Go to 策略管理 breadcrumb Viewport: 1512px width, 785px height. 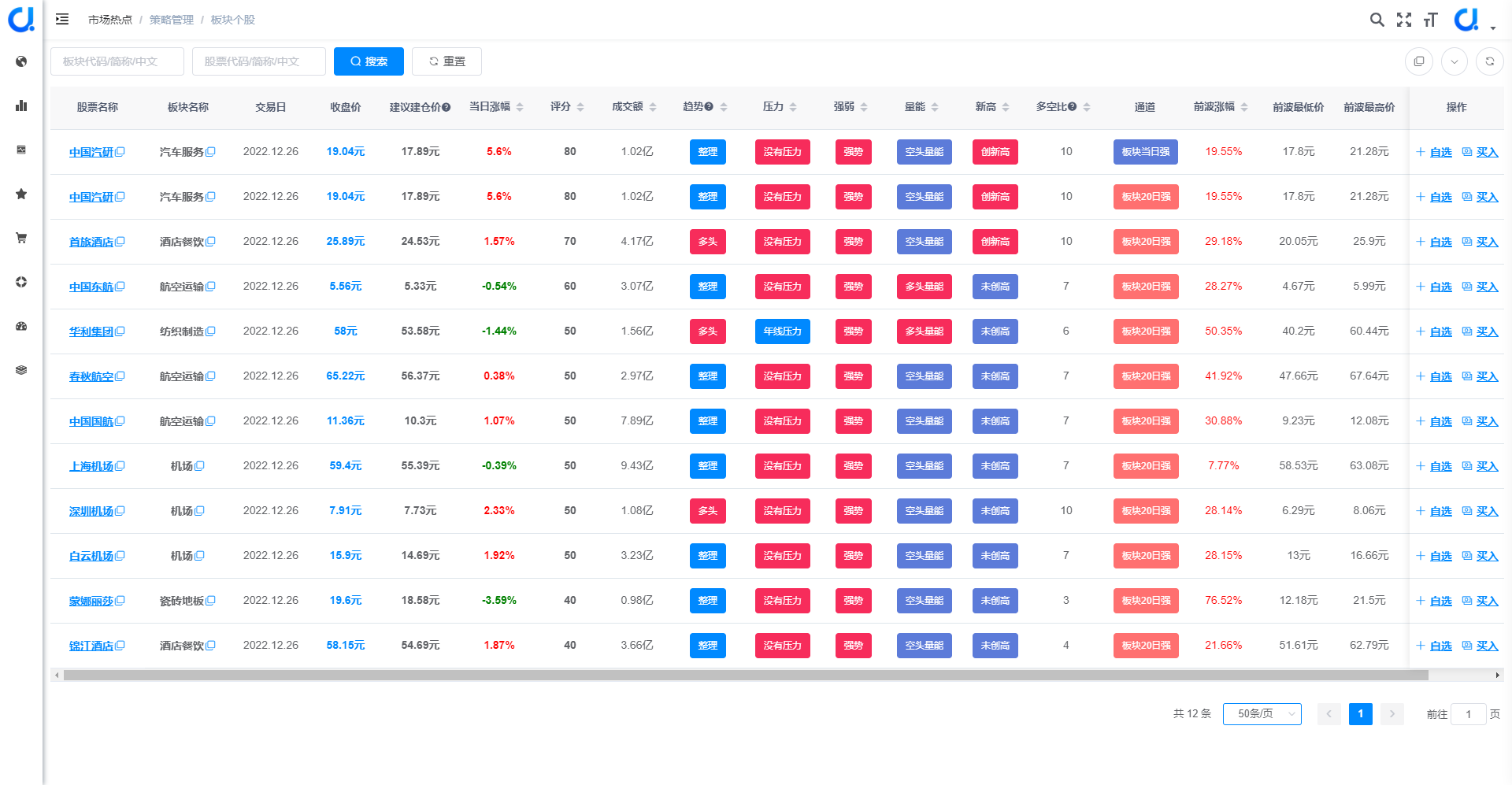coord(172,20)
